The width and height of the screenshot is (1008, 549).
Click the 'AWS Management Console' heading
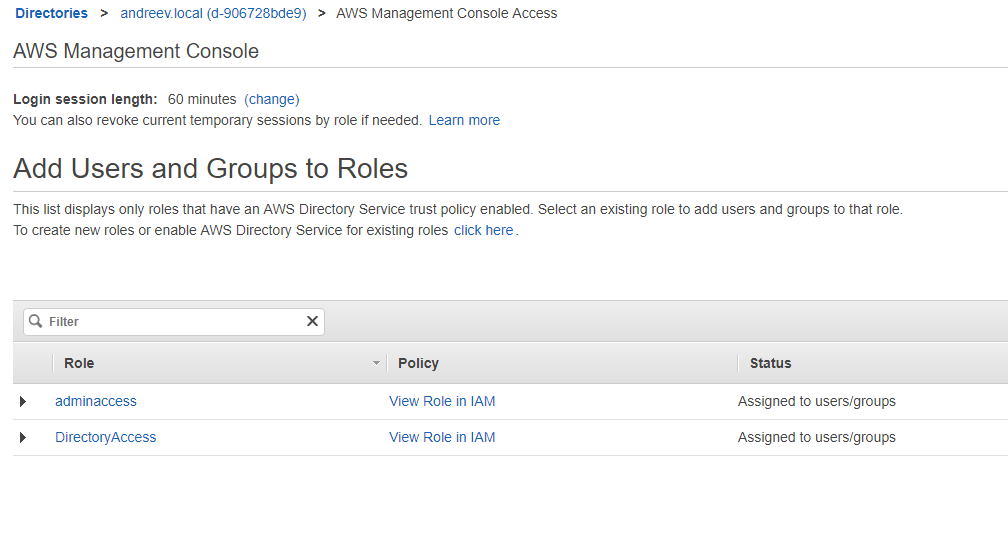click(x=136, y=51)
